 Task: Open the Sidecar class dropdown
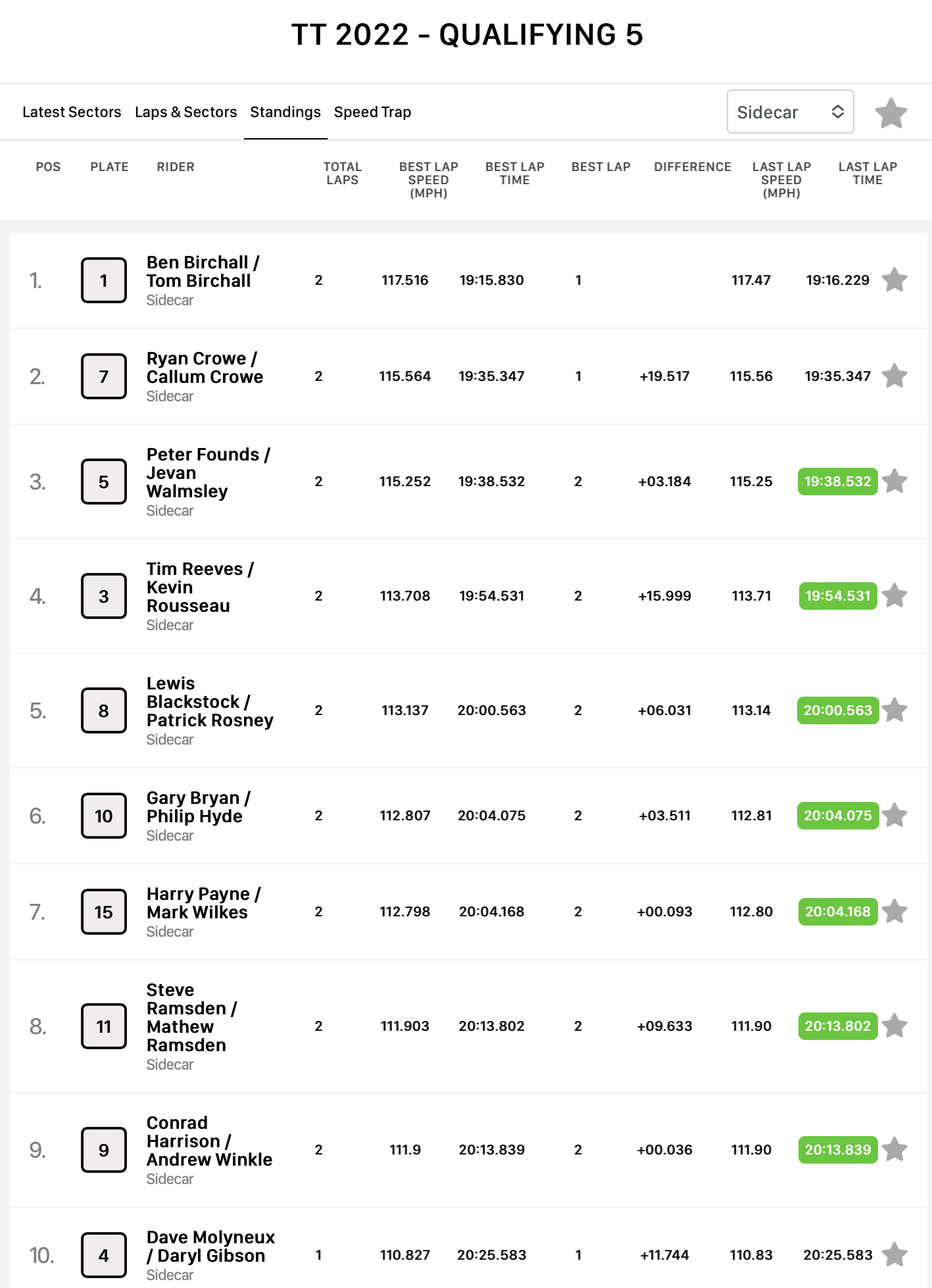click(790, 112)
